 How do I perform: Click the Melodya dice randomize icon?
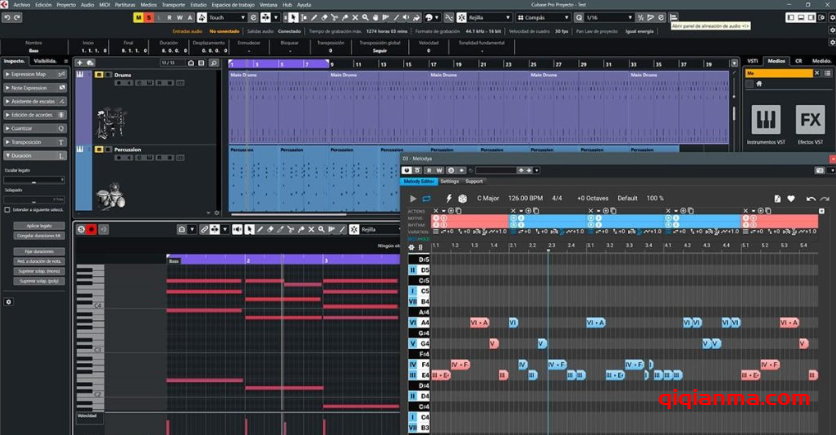(462, 198)
